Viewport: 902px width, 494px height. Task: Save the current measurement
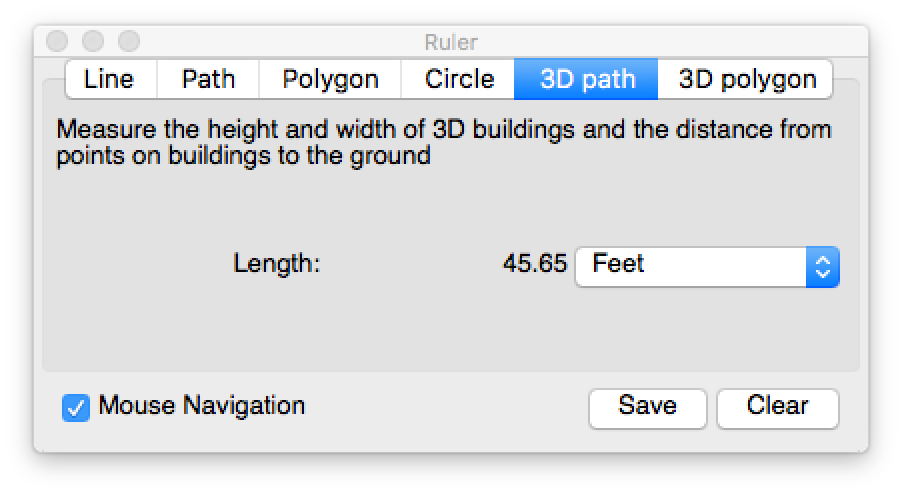point(647,406)
